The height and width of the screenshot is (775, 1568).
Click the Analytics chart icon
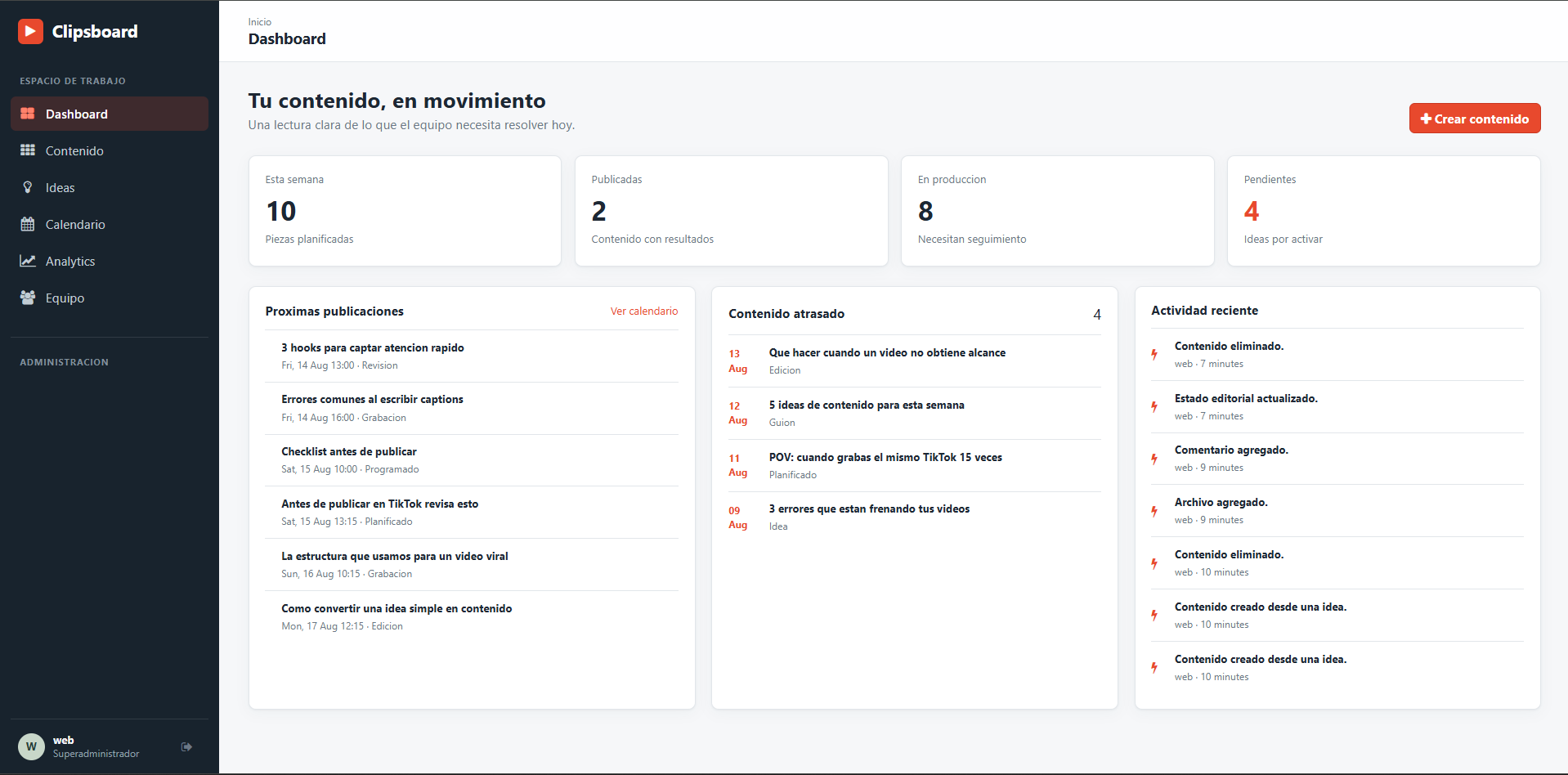click(x=28, y=261)
